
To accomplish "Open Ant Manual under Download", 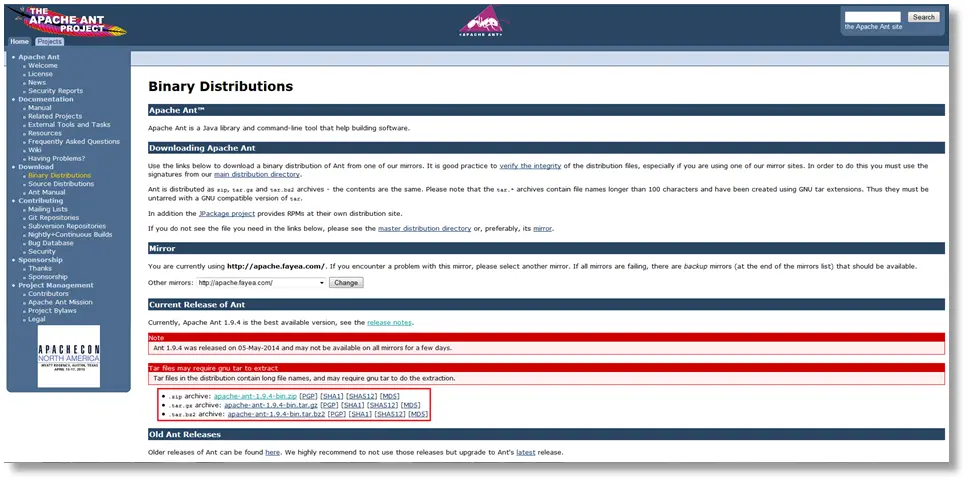I will click(x=46, y=192).
